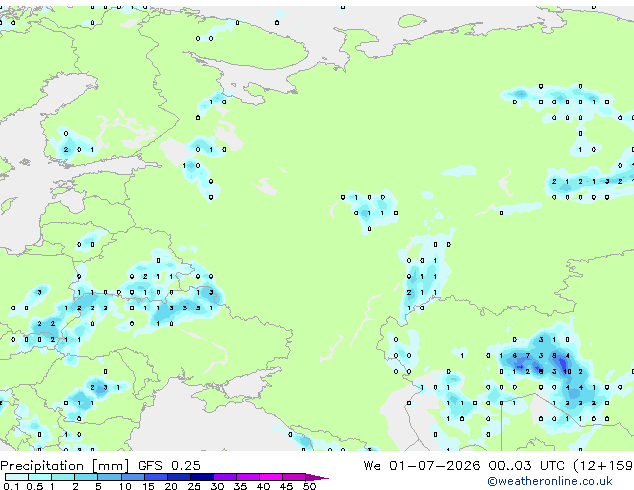Select the 45–50 mm legend color
Image resolution: width=634 pixels, height=490 pixels.
(294, 477)
